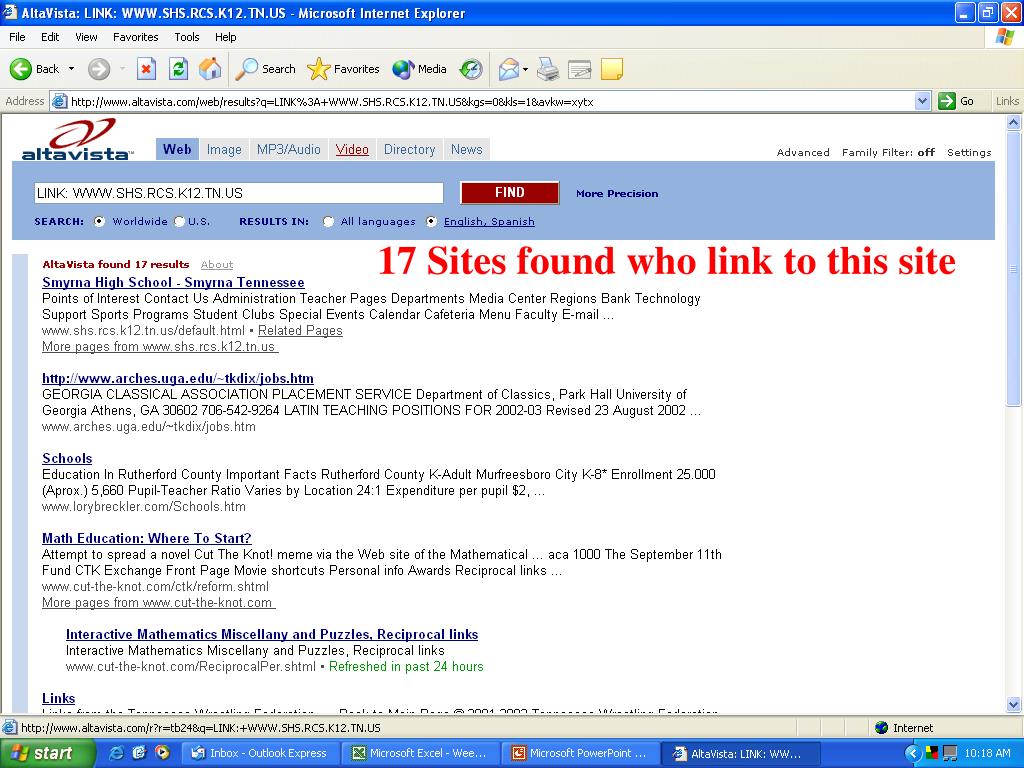Open the Media pane in toolbar
The height and width of the screenshot is (768, 1024).
click(x=419, y=69)
